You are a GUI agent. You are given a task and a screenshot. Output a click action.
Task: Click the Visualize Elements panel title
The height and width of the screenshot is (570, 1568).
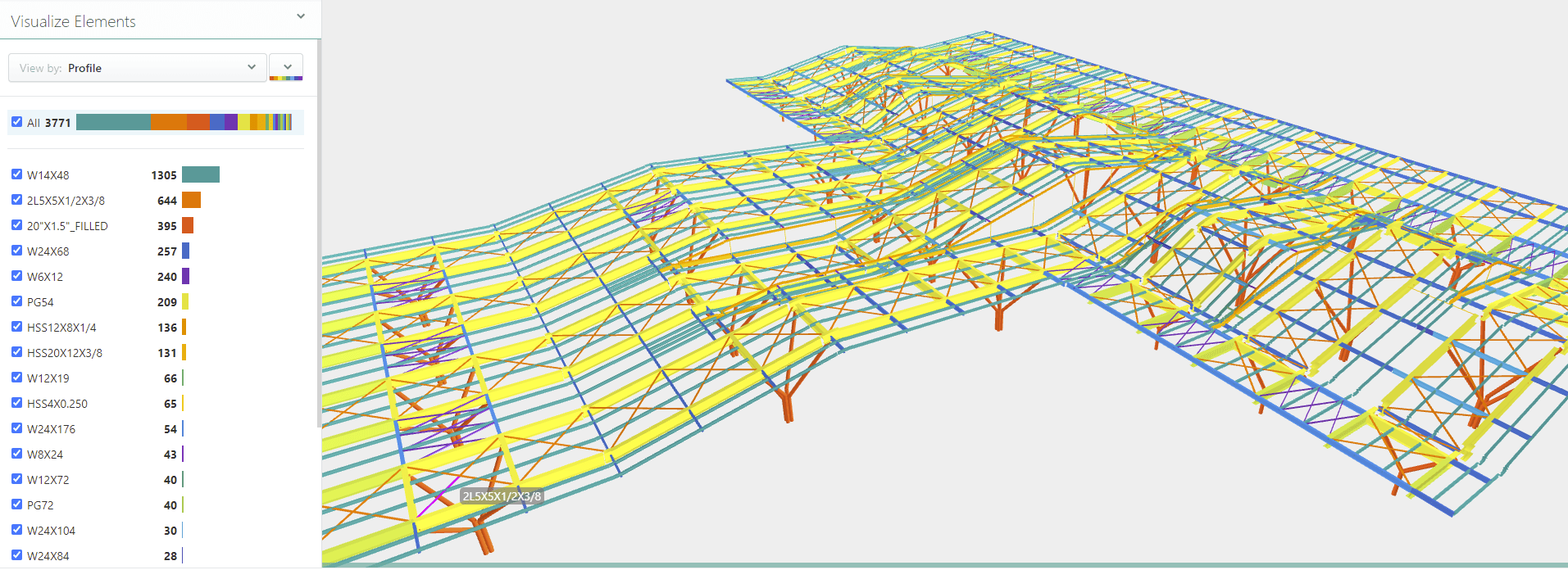[74, 21]
